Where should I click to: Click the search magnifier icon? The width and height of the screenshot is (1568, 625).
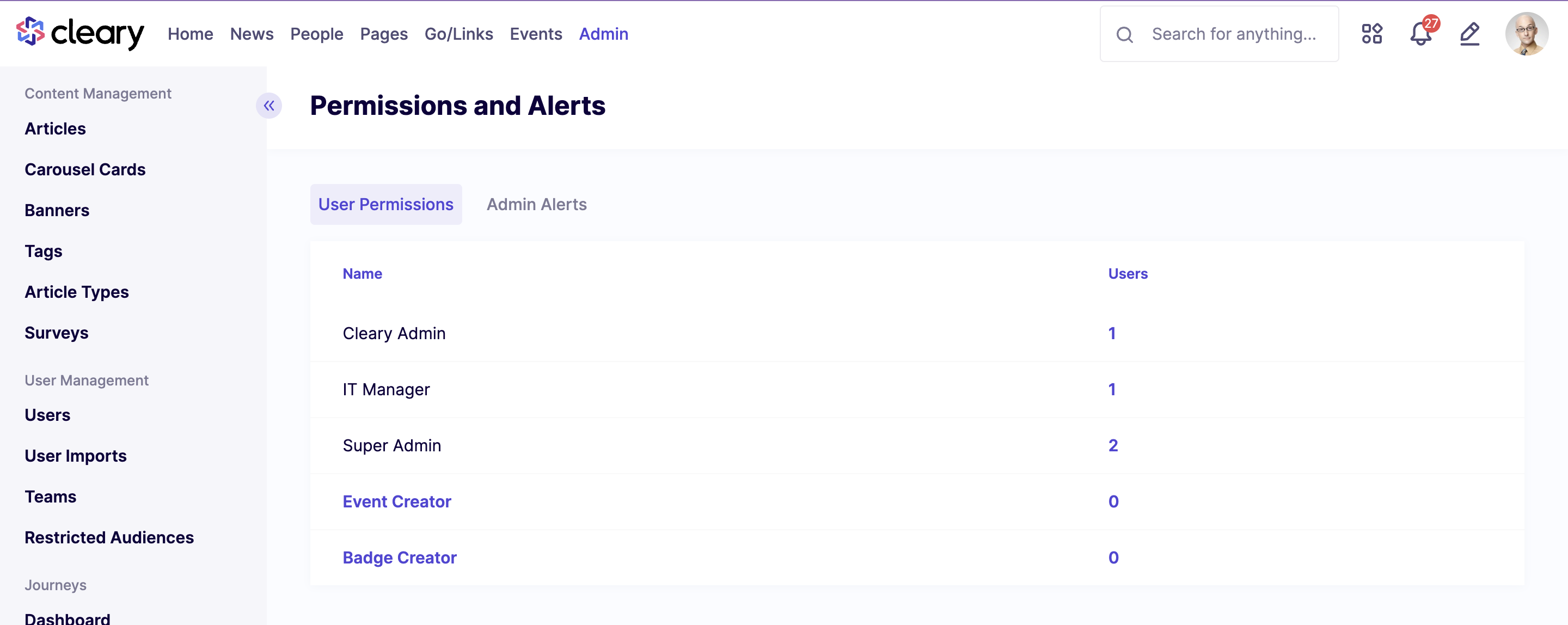click(x=1125, y=35)
